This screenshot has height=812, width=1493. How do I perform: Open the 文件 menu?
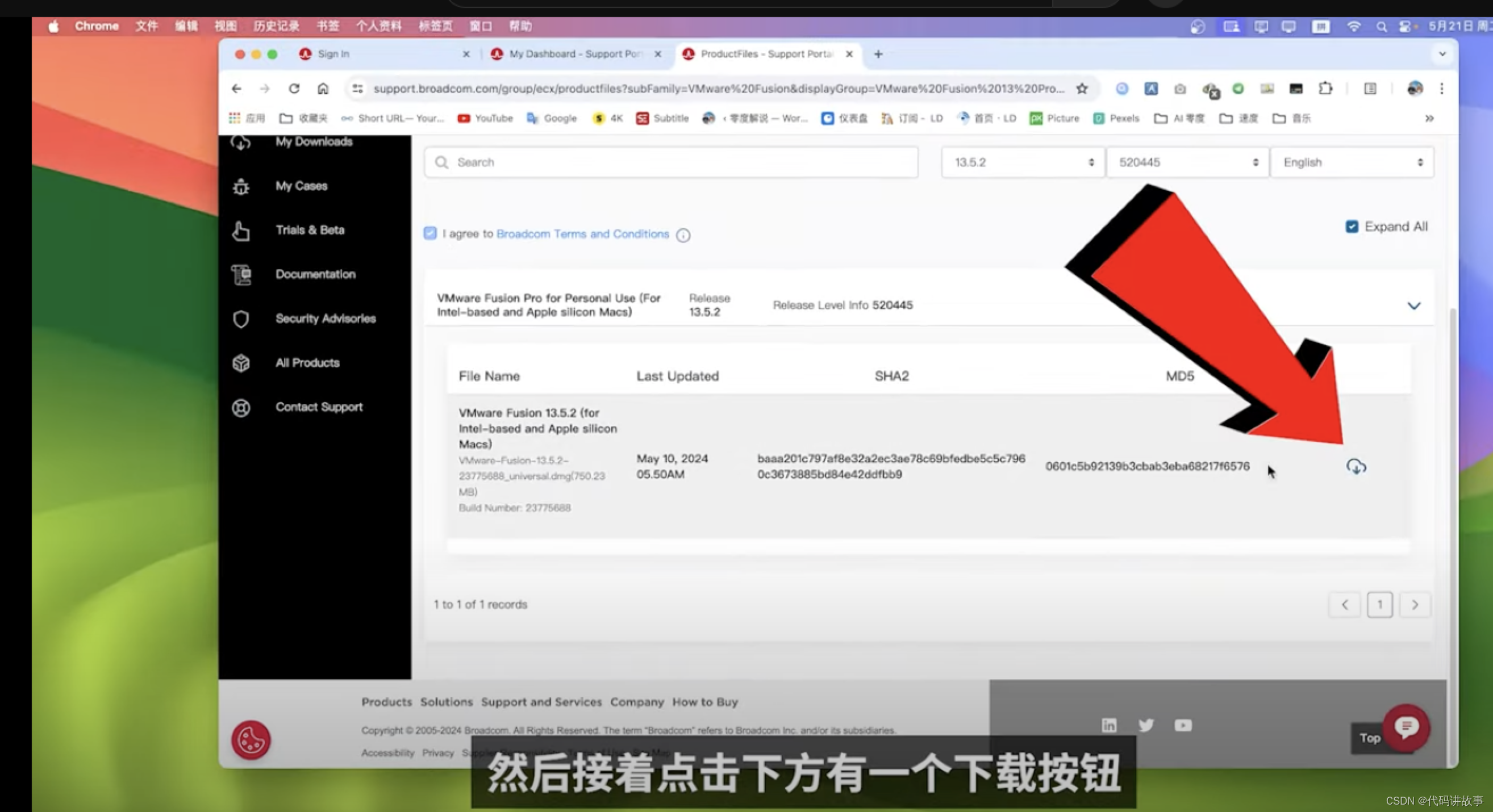(x=147, y=26)
